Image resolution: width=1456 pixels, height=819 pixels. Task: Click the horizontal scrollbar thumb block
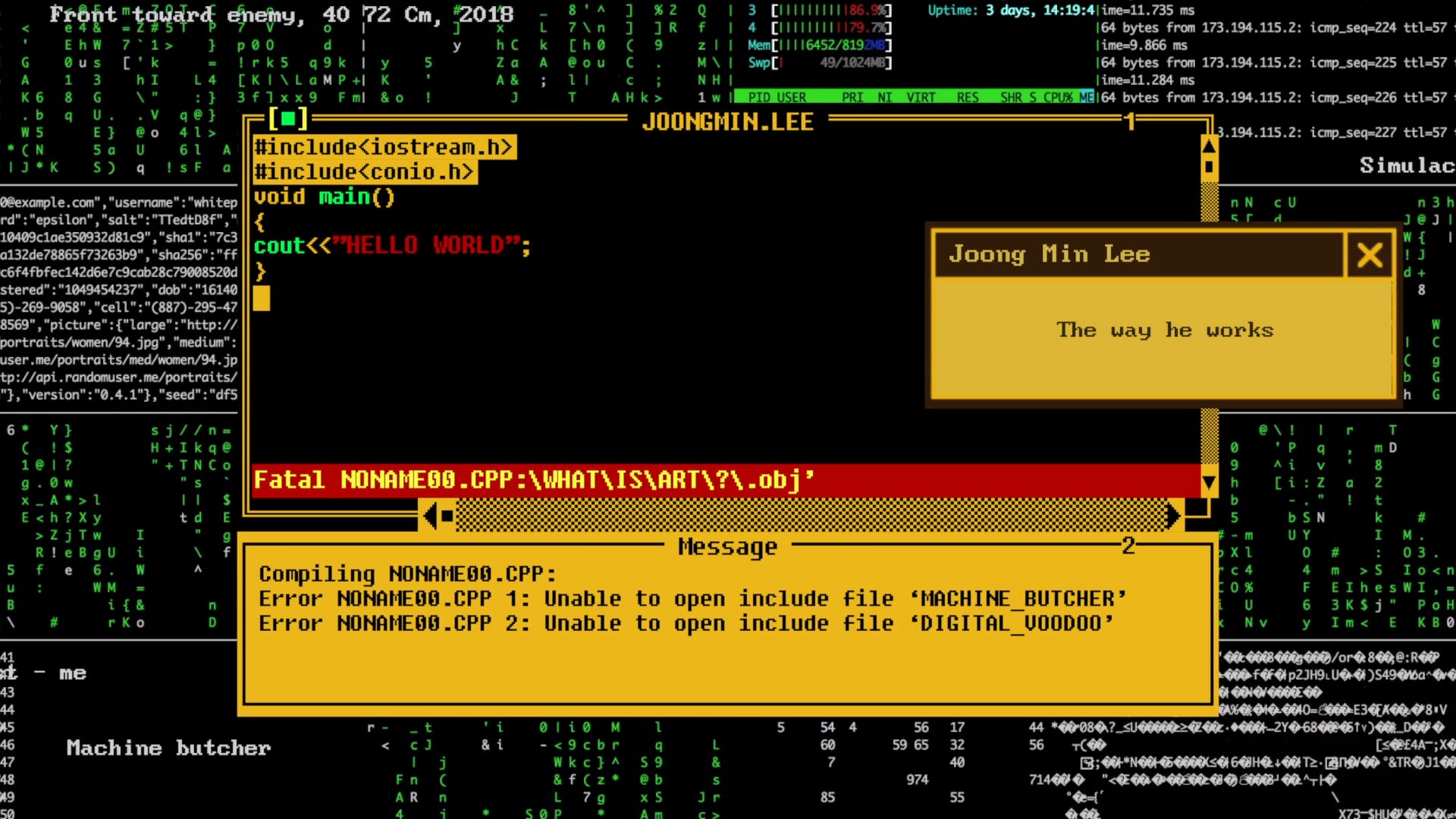coord(447,516)
